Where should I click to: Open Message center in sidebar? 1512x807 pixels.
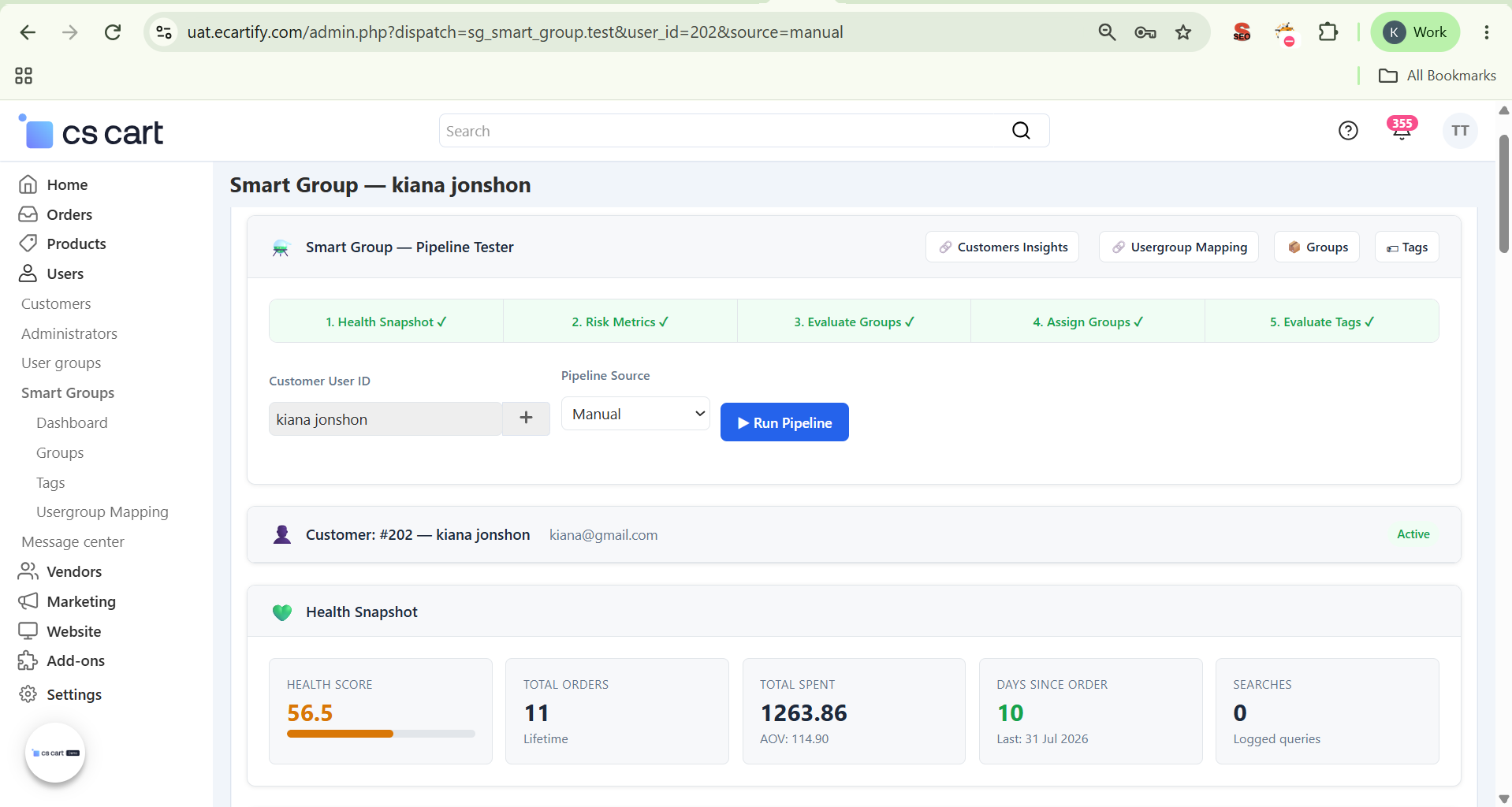[x=73, y=542]
